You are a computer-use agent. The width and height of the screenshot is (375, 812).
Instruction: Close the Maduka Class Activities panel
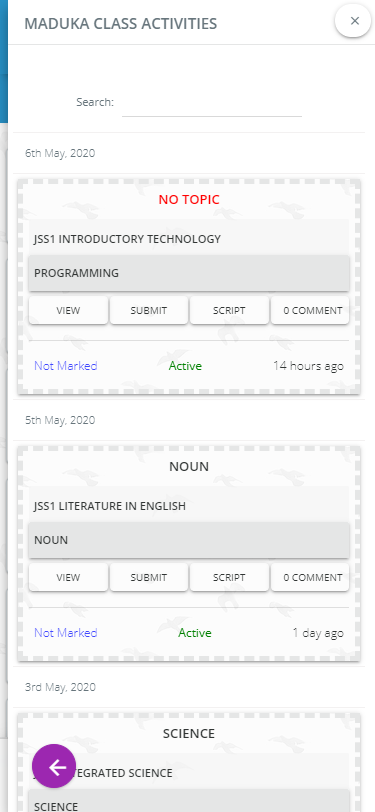354,21
